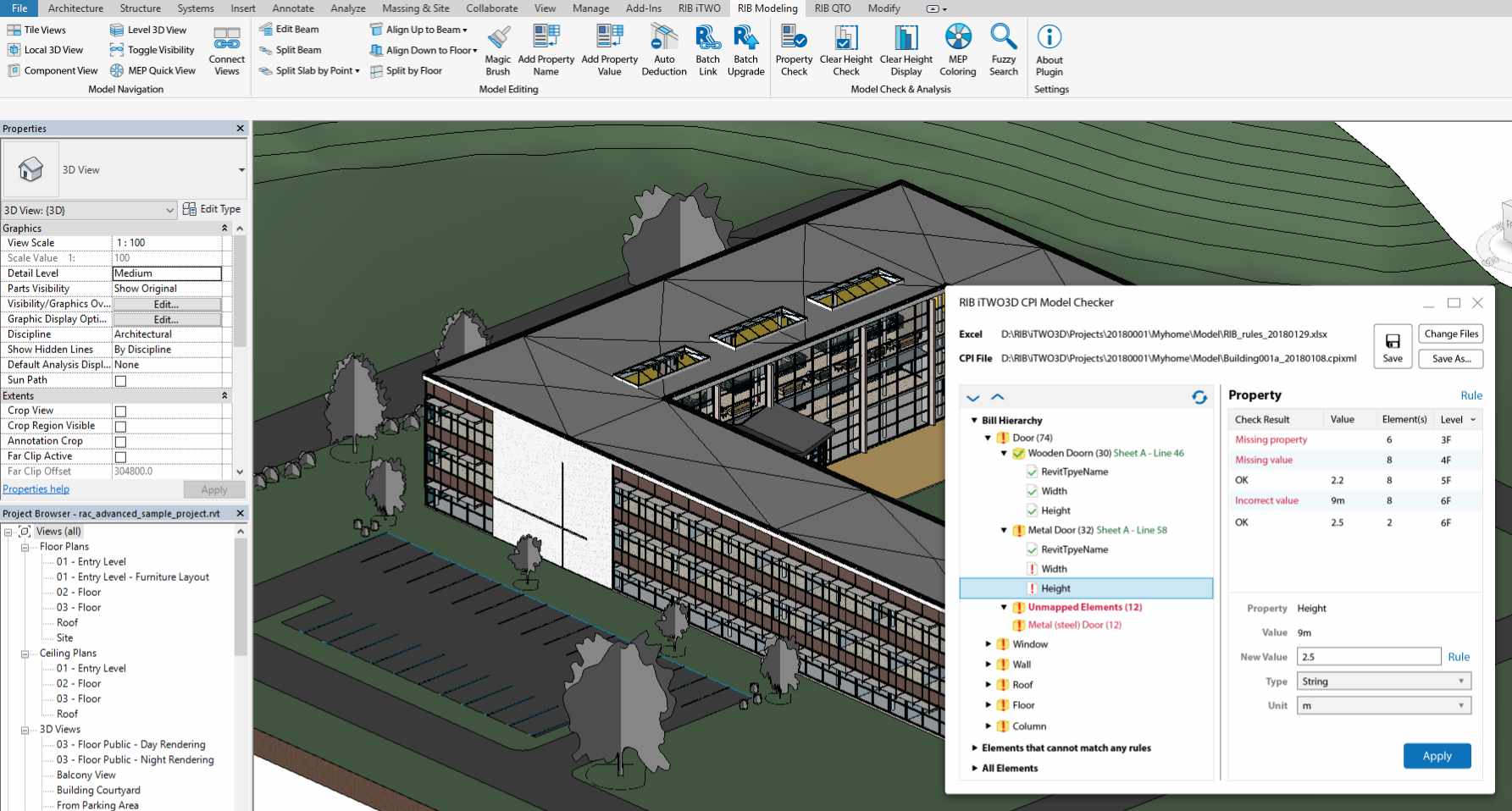This screenshot has height=811, width=1512.
Task: Toggle the Crop View checkbox
Action: 120,411
